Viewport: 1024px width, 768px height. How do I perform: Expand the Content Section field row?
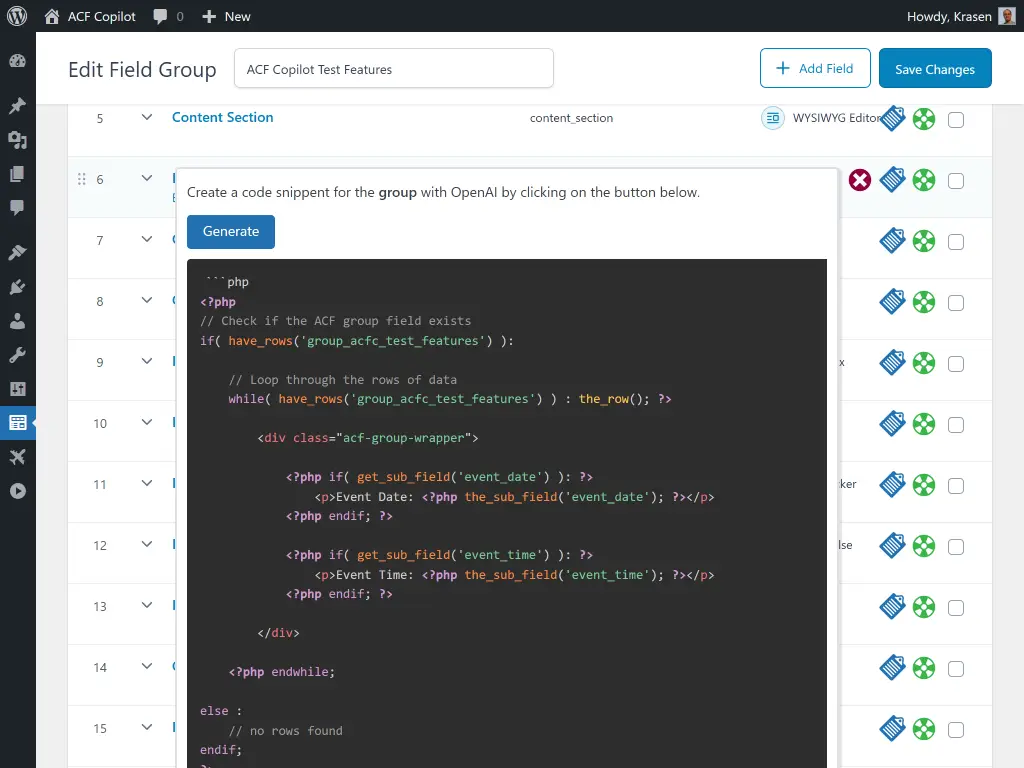tap(146, 116)
